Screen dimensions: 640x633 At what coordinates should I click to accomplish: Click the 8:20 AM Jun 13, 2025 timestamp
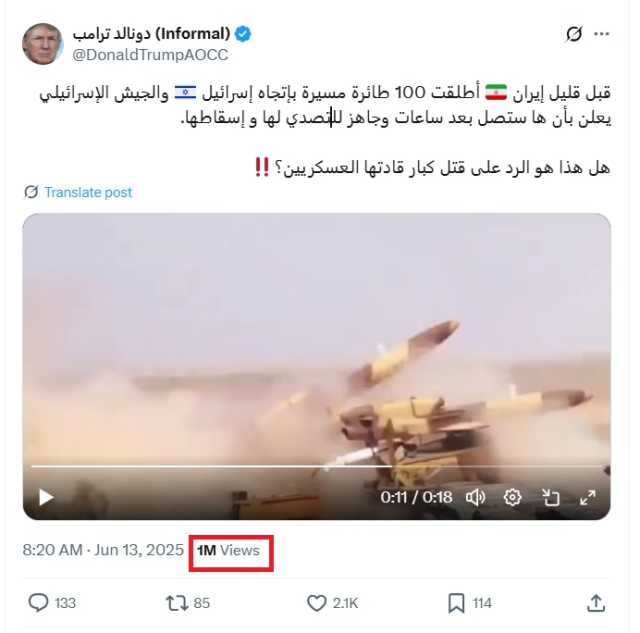pyautogui.click(x=103, y=550)
